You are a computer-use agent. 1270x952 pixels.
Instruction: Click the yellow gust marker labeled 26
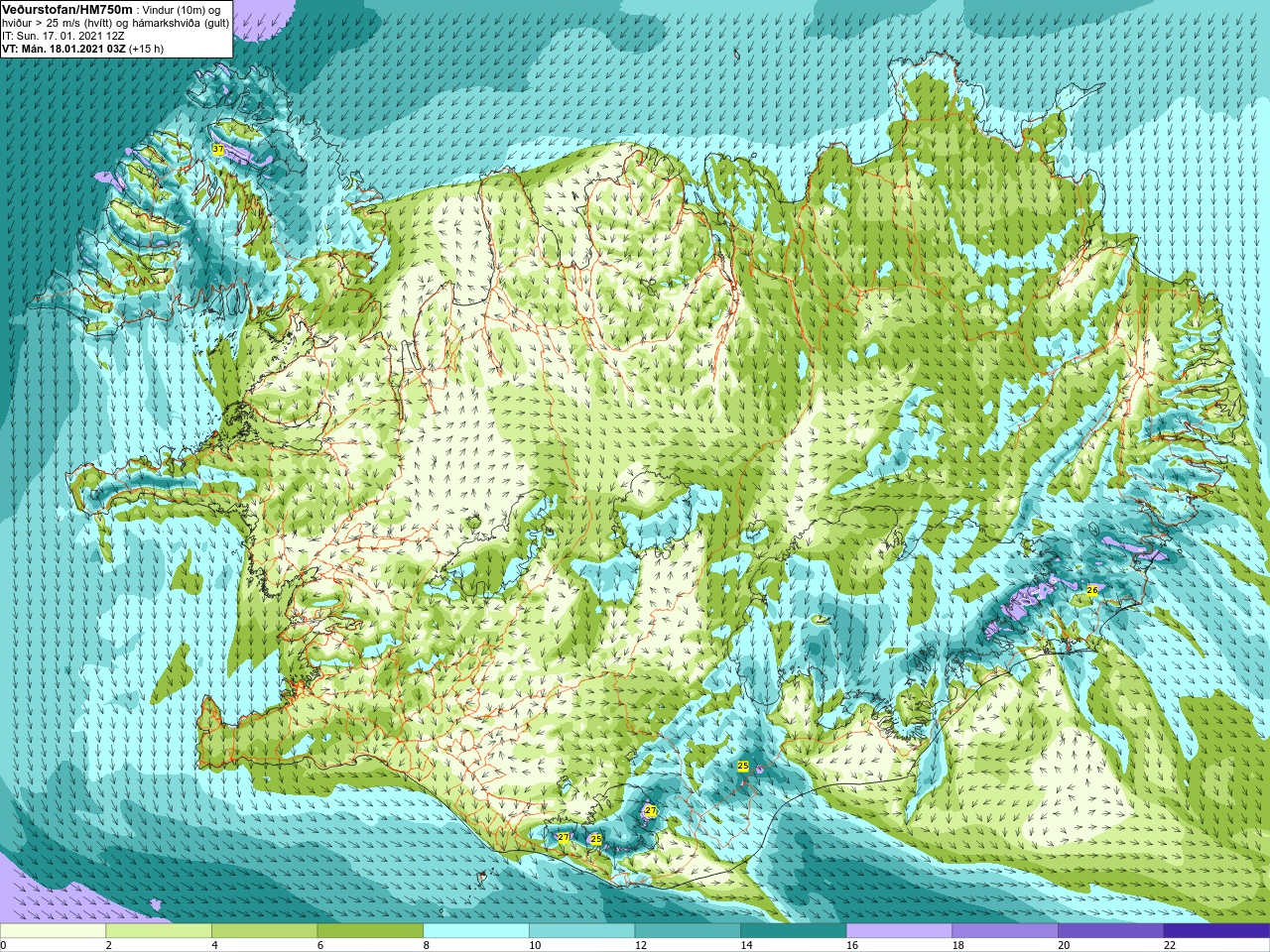[x=1091, y=589]
